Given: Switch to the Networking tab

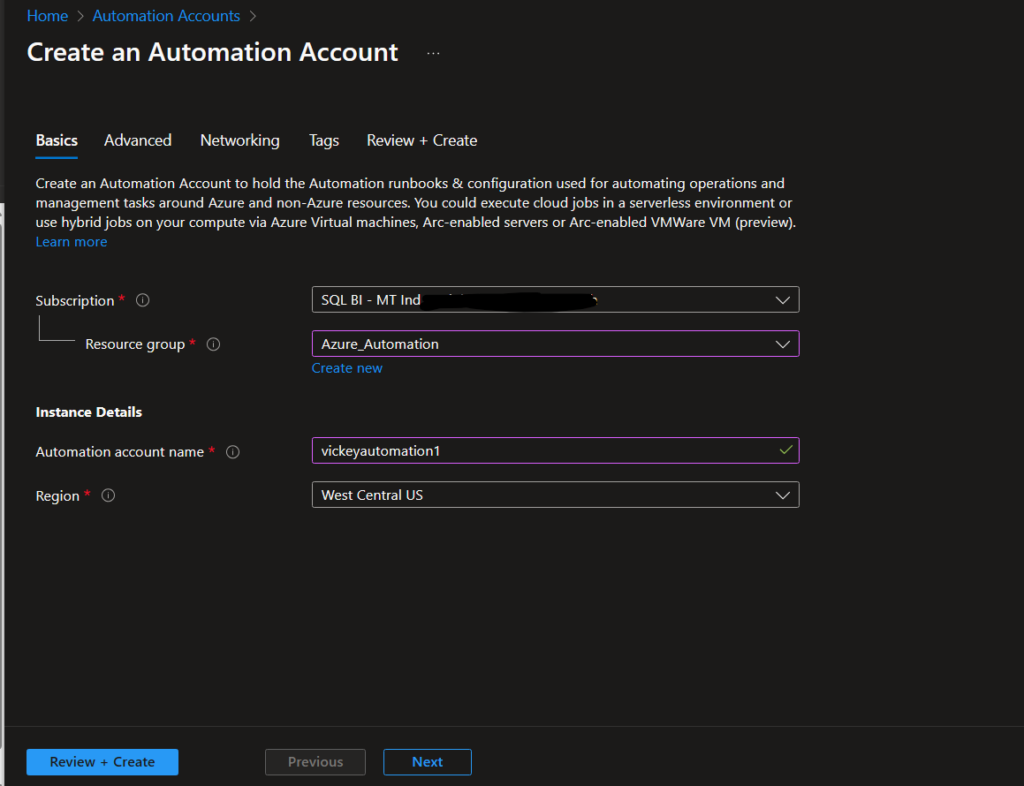Looking at the screenshot, I should pos(240,140).
